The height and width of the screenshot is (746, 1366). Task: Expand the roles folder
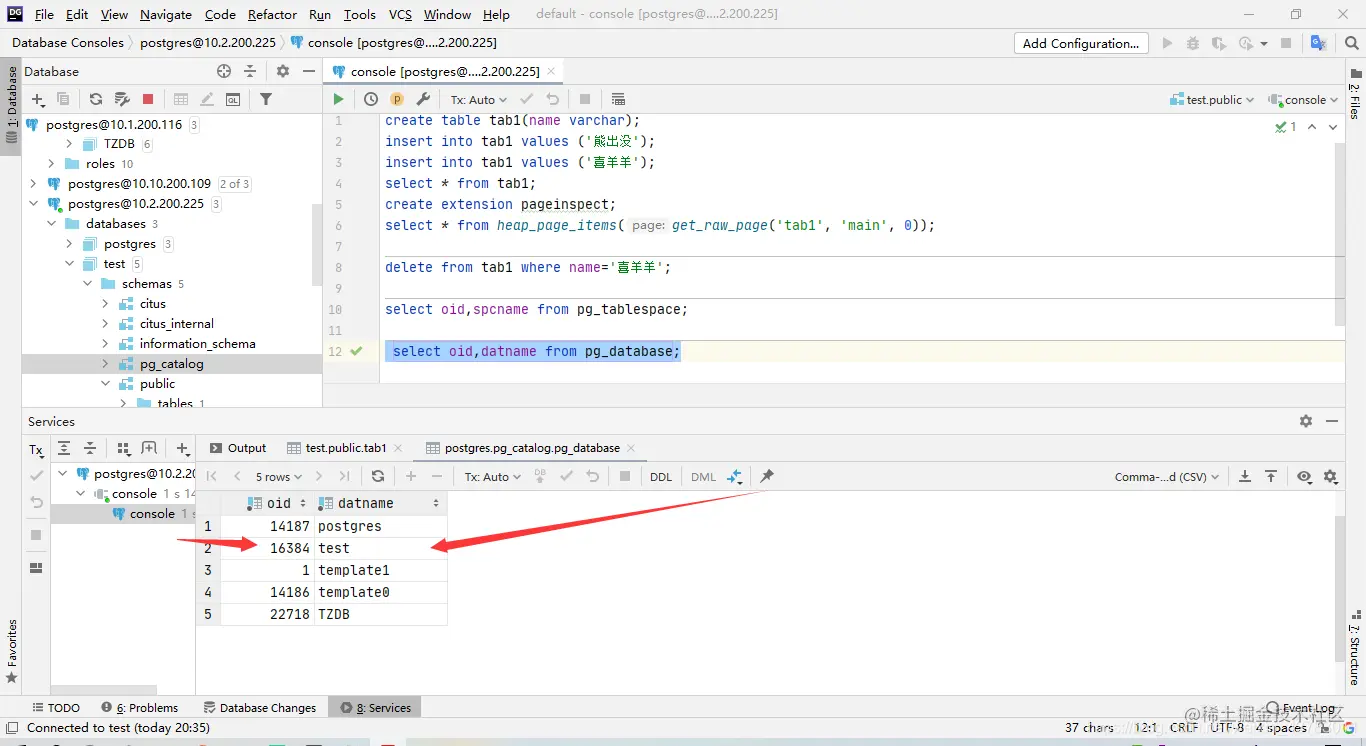point(52,164)
